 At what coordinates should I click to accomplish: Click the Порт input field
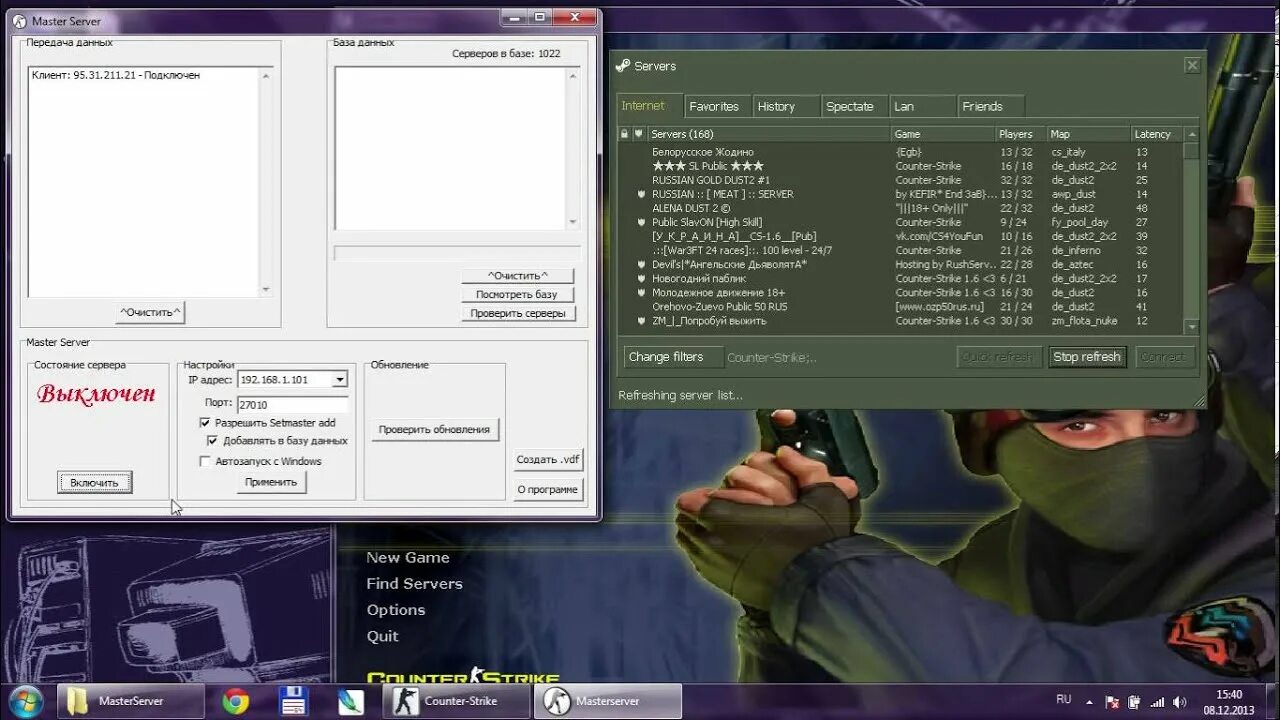click(x=292, y=405)
